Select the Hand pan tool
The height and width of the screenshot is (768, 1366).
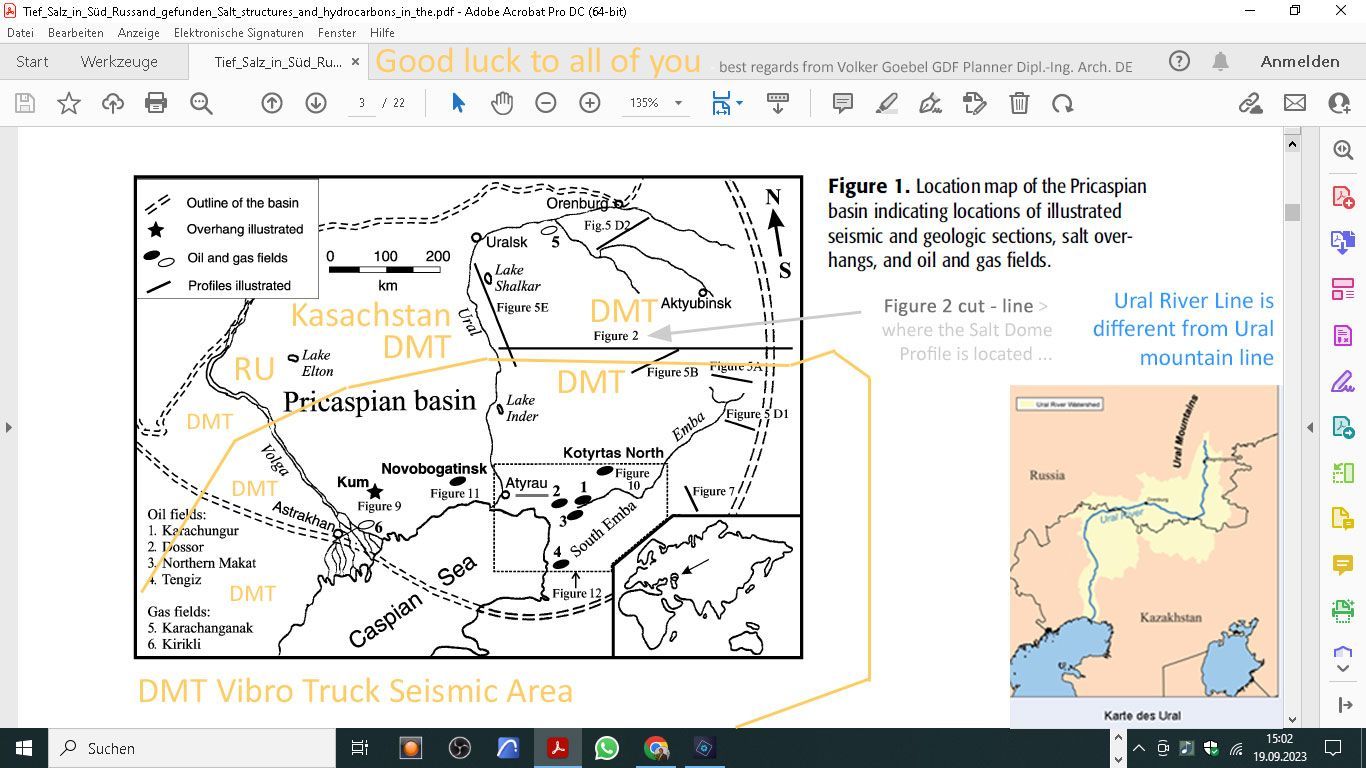coord(501,103)
